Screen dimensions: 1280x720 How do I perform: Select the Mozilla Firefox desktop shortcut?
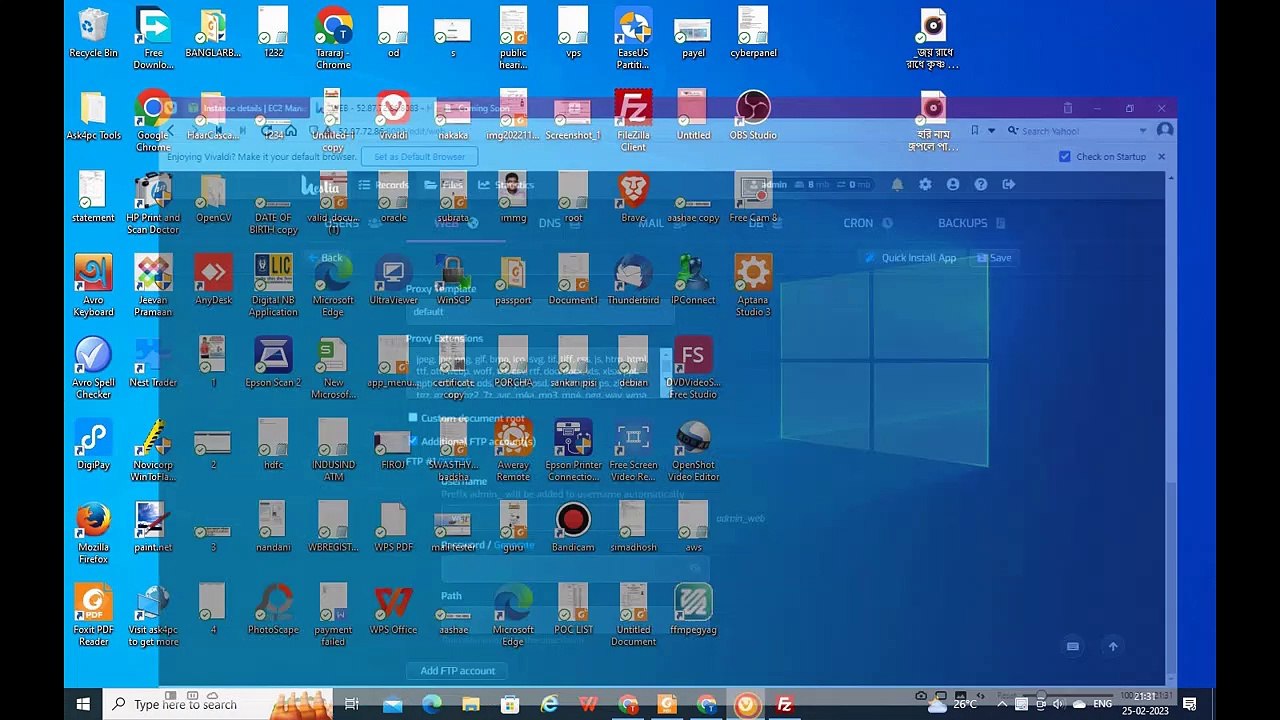(x=93, y=534)
